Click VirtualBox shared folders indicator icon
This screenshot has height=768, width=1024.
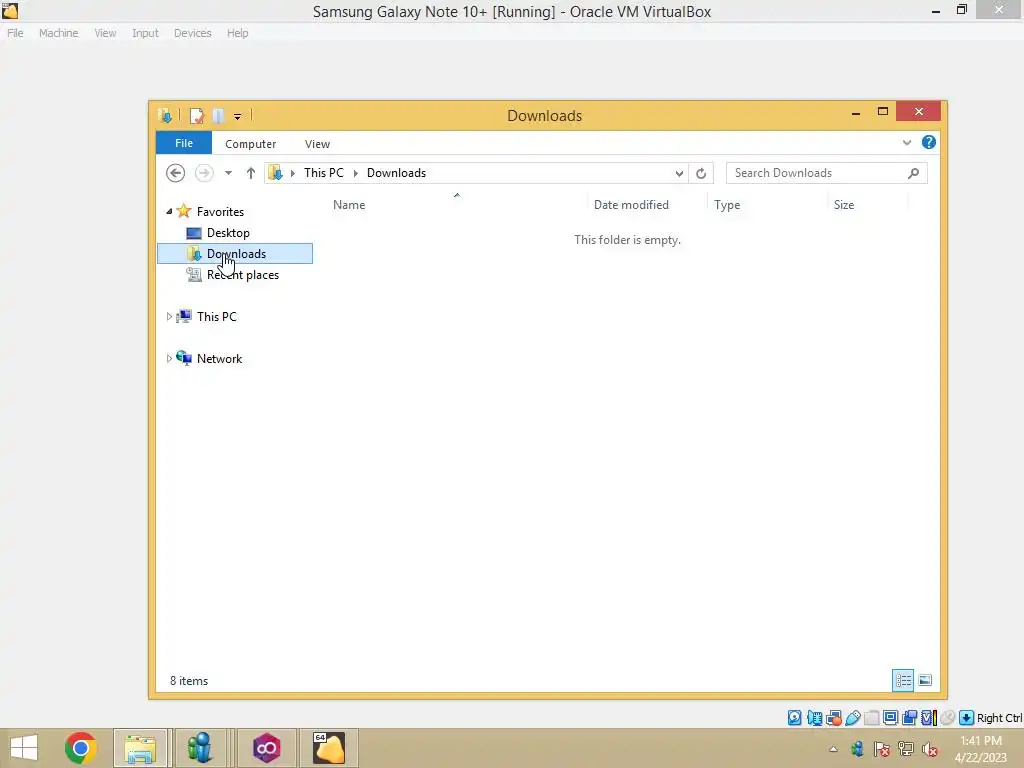click(x=872, y=718)
